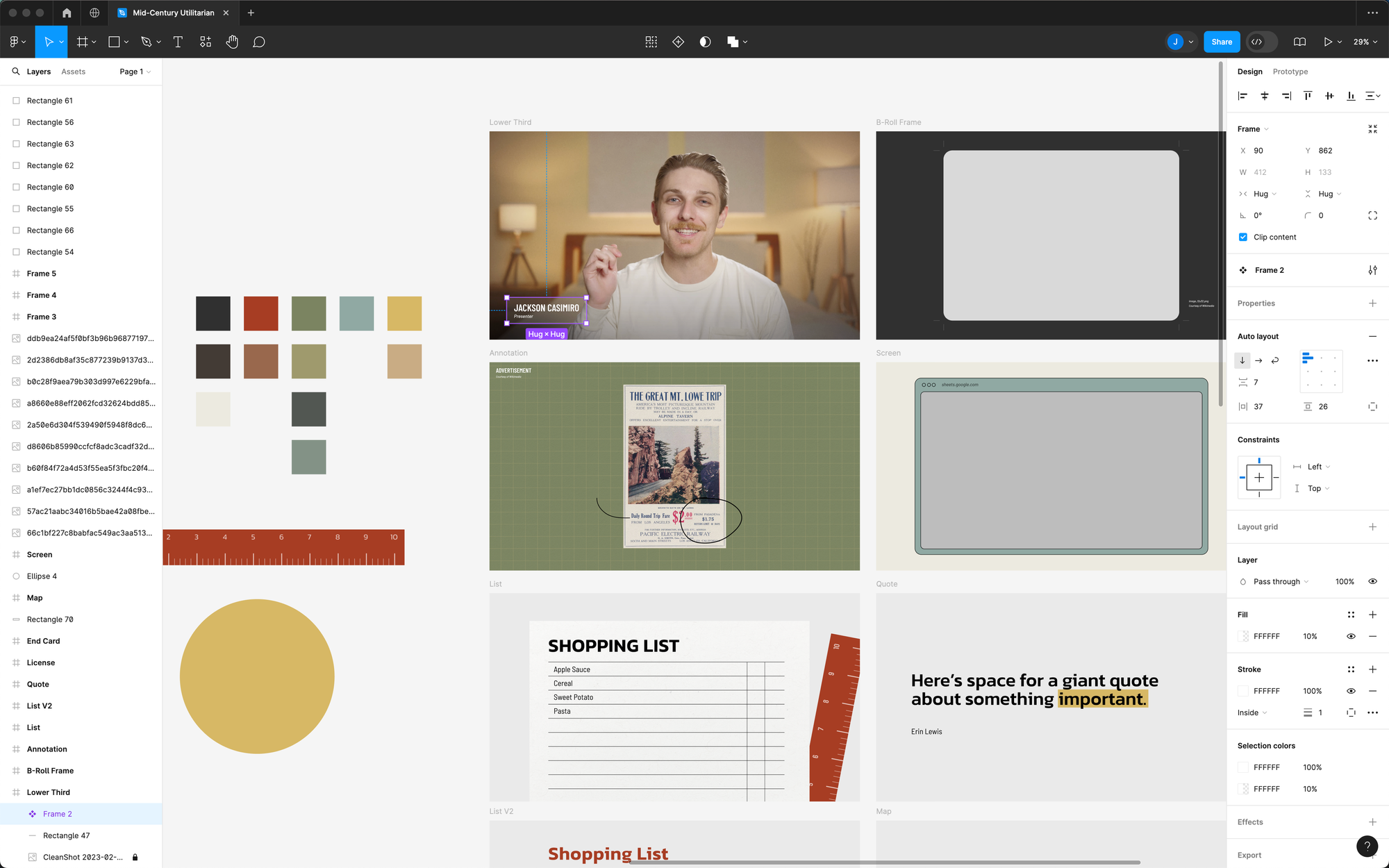Click the Present play button
This screenshot has height=868, width=1389.
1327,42
